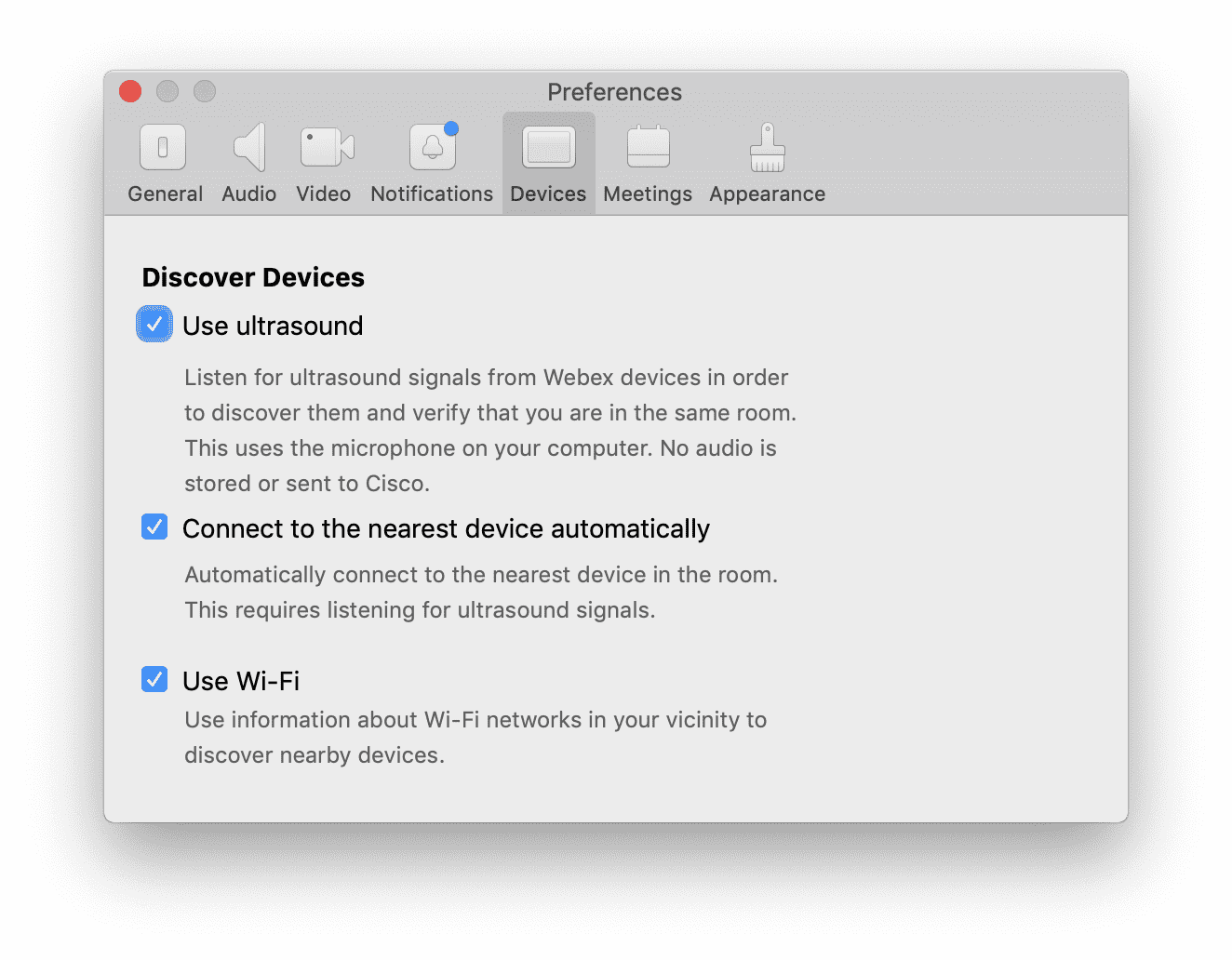Select the Devices tab label
Viewport: 1232px width, 960px height.
548,193
